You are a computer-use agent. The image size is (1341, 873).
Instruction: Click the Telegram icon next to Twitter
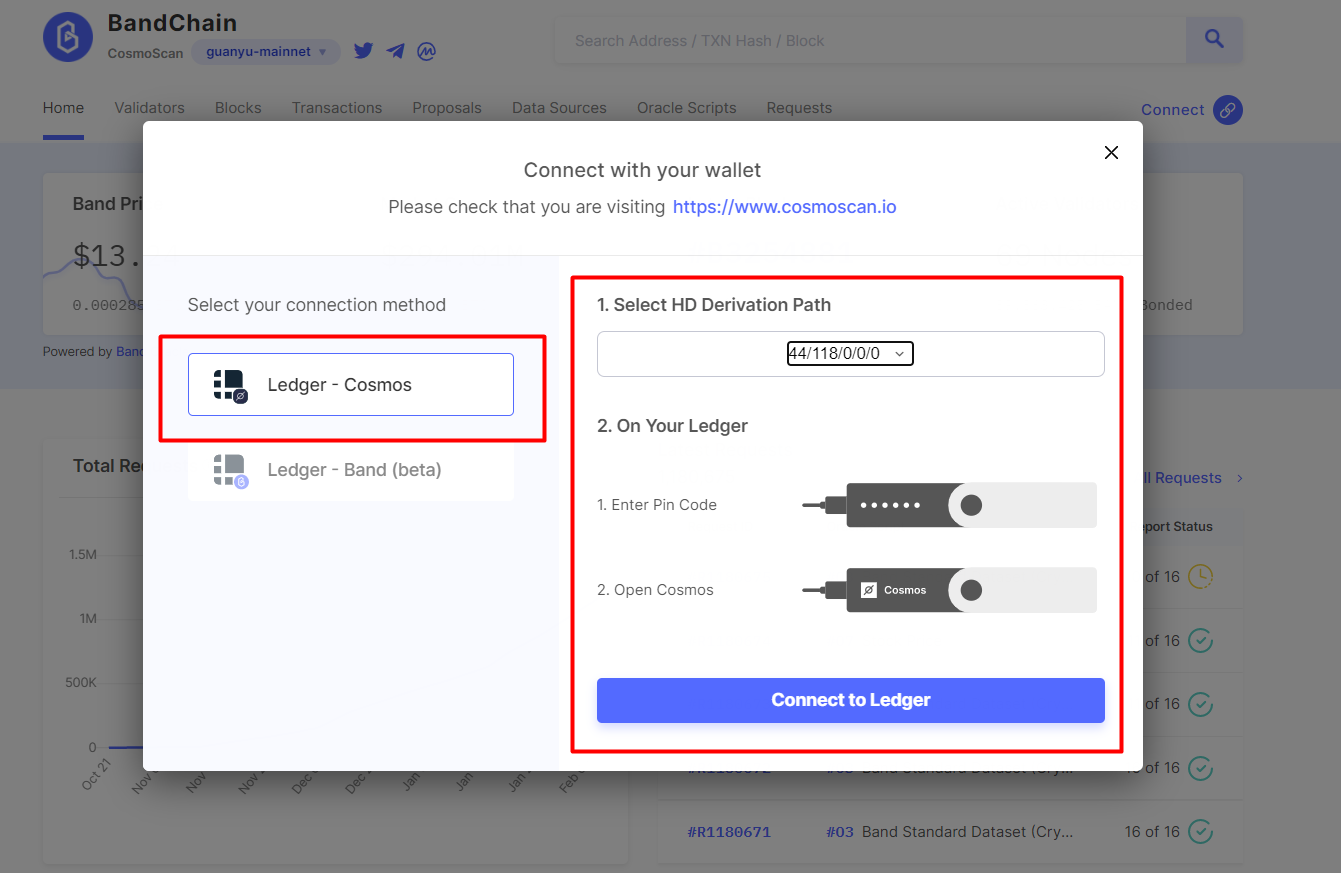click(395, 50)
